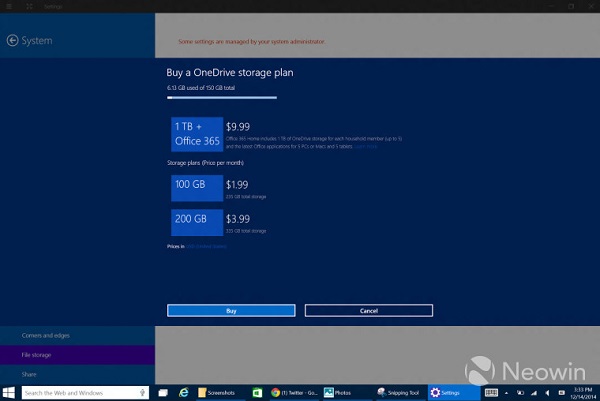This screenshot has width=600, height=401.
Task: Click the Search the Web and Windows box
Action: pos(80,392)
